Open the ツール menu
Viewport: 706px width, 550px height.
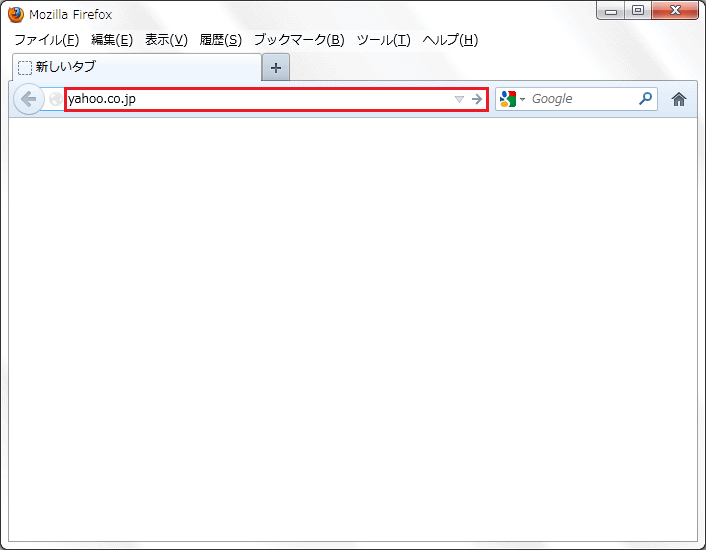(383, 40)
